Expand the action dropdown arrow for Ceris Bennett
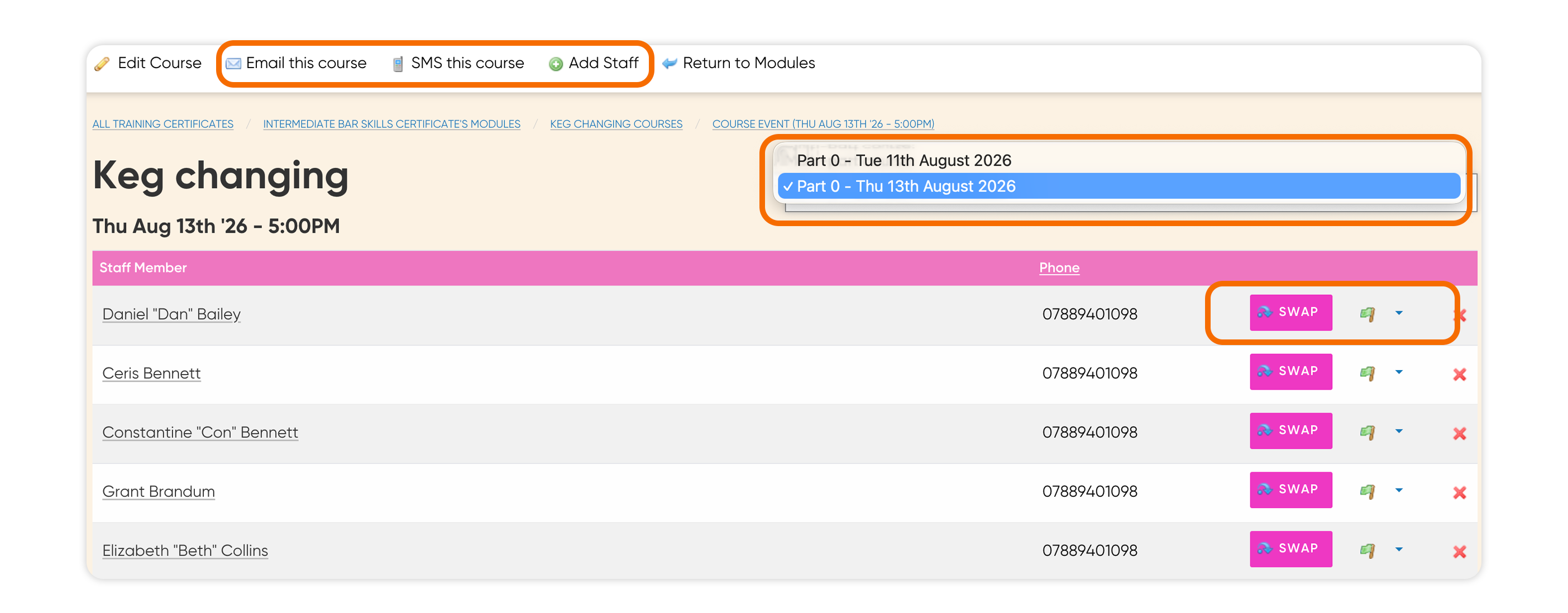This screenshot has width=1568, height=613. pos(1399,372)
